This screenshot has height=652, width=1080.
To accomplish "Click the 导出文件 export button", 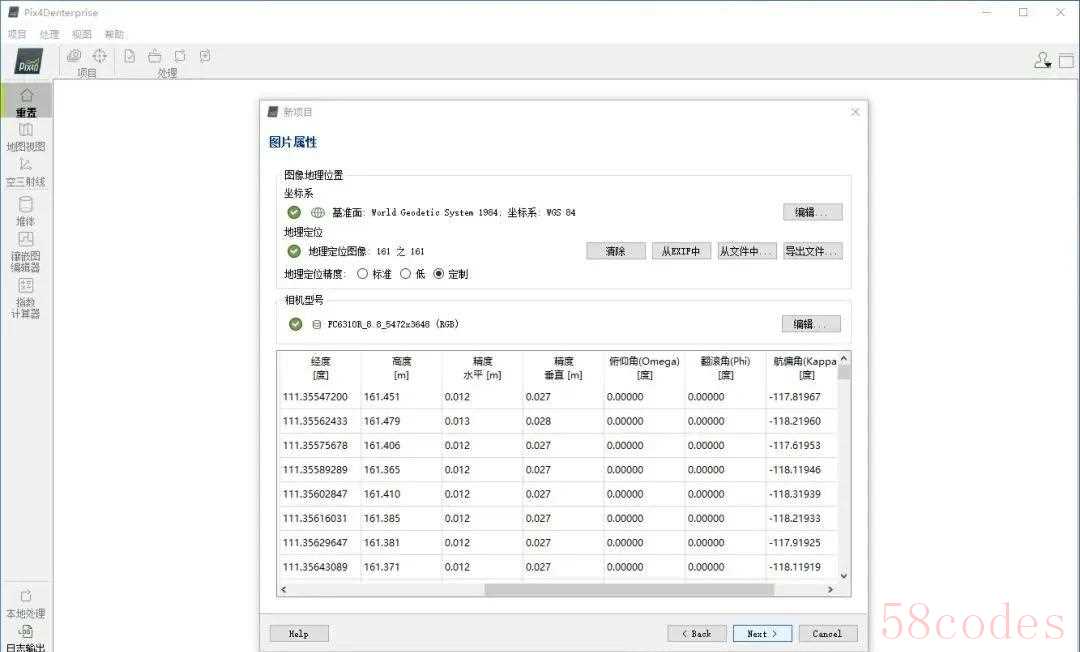I will [x=813, y=251].
